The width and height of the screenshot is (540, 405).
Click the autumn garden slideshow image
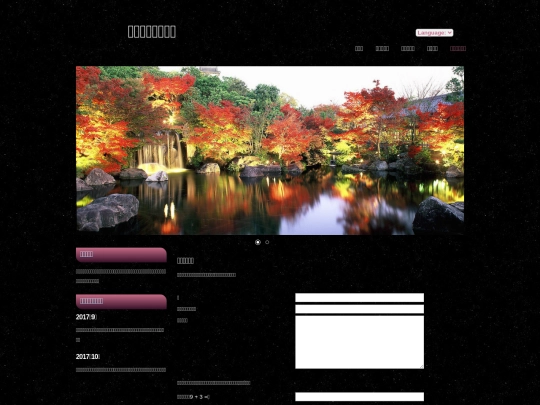(x=270, y=150)
